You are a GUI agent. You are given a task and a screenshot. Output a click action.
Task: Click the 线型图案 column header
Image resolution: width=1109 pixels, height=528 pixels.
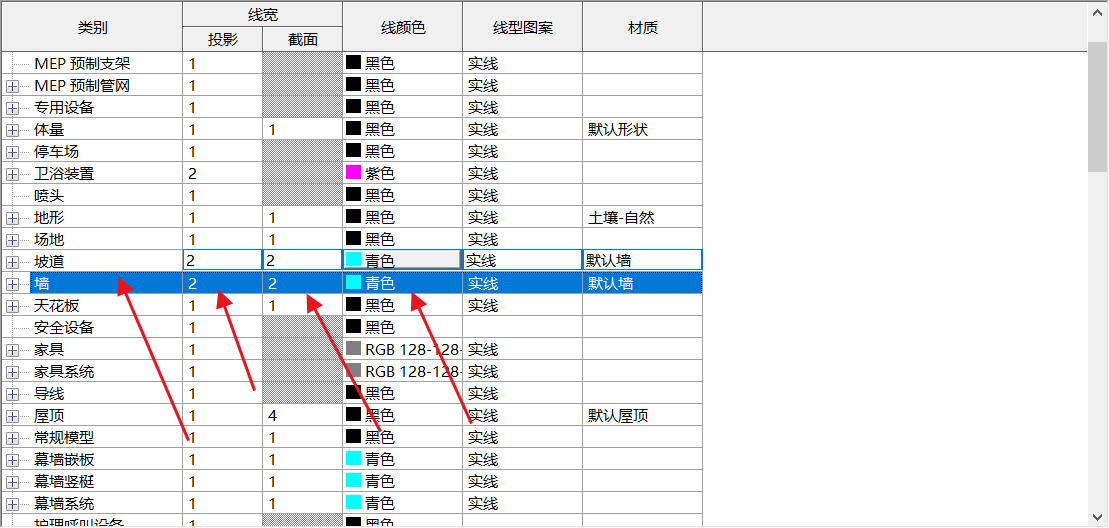[x=522, y=27]
